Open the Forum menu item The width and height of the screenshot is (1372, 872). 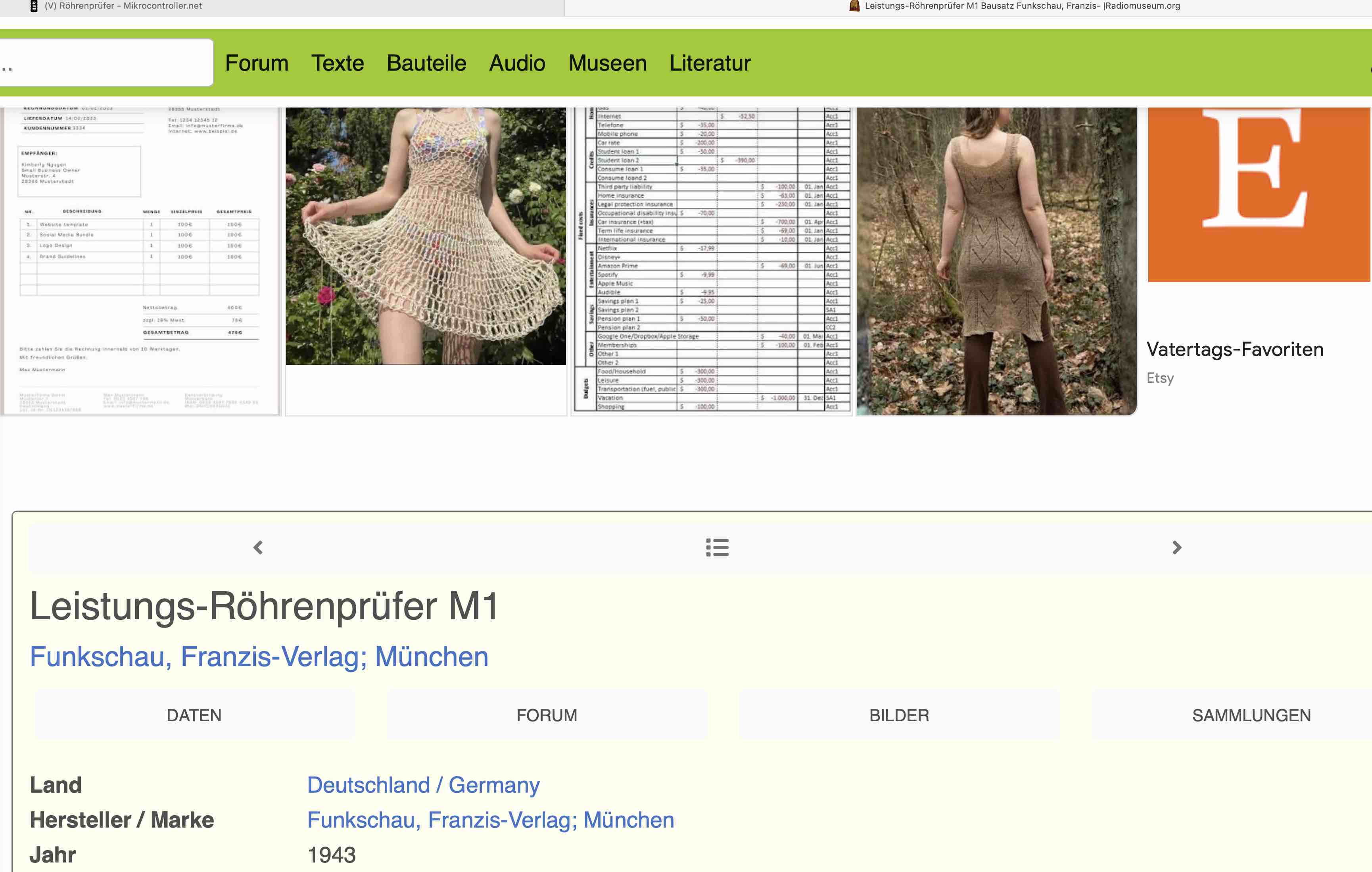pos(256,63)
